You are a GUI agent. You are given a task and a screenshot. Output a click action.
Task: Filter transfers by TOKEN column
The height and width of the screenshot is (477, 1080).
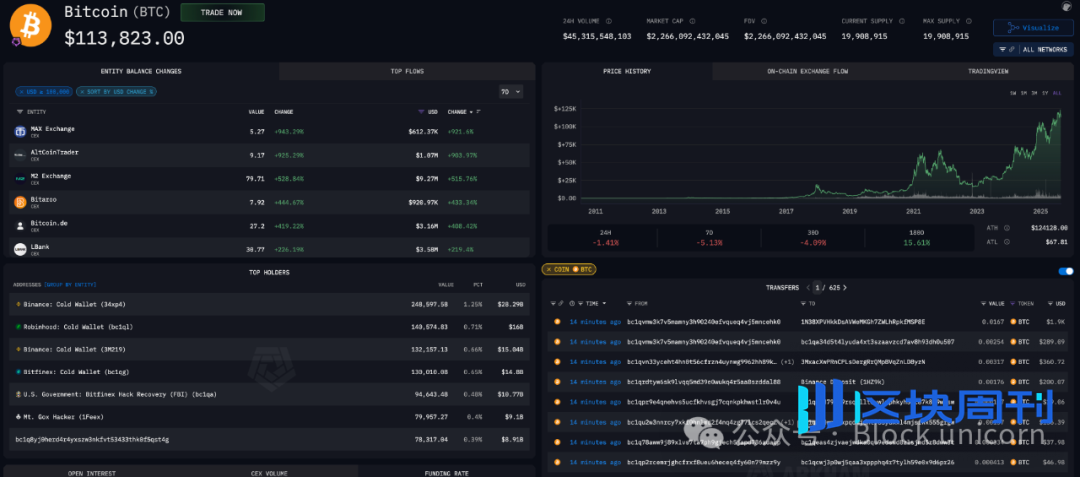[x=1012, y=303]
